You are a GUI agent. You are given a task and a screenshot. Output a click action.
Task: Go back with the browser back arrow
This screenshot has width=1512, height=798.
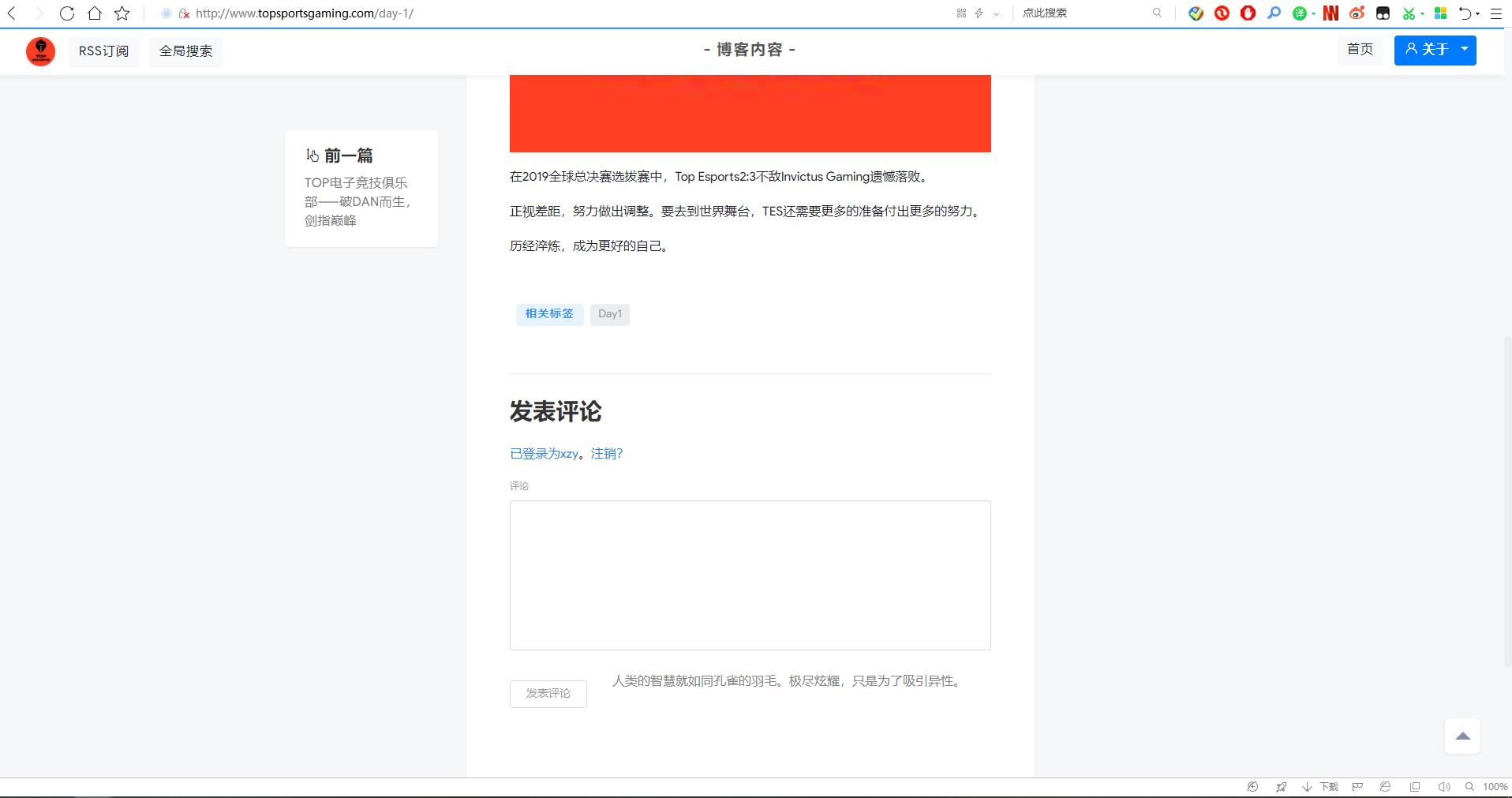pyautogui.click(x=12, y=13)
